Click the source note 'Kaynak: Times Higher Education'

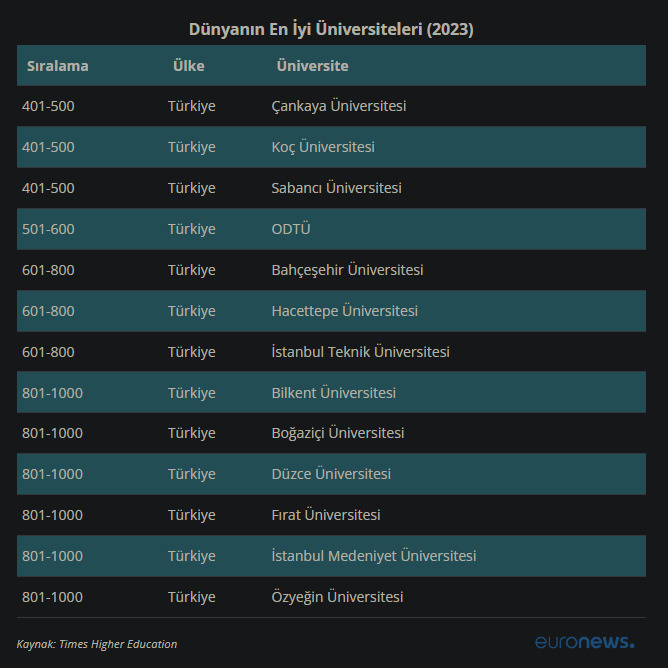point(97,644)
